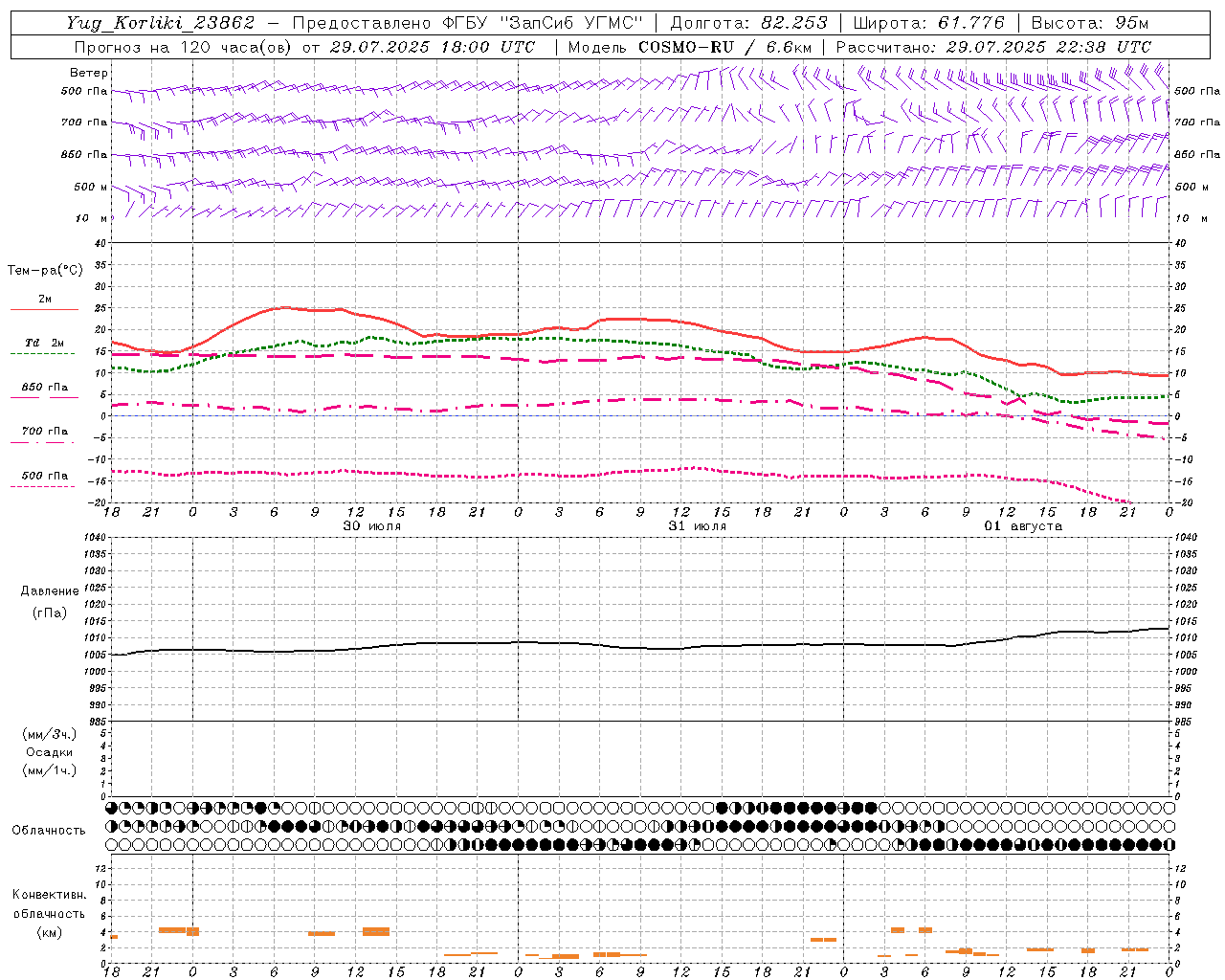
Task: Click the 'Осадки' precipitation label
Action: point(50,752)
